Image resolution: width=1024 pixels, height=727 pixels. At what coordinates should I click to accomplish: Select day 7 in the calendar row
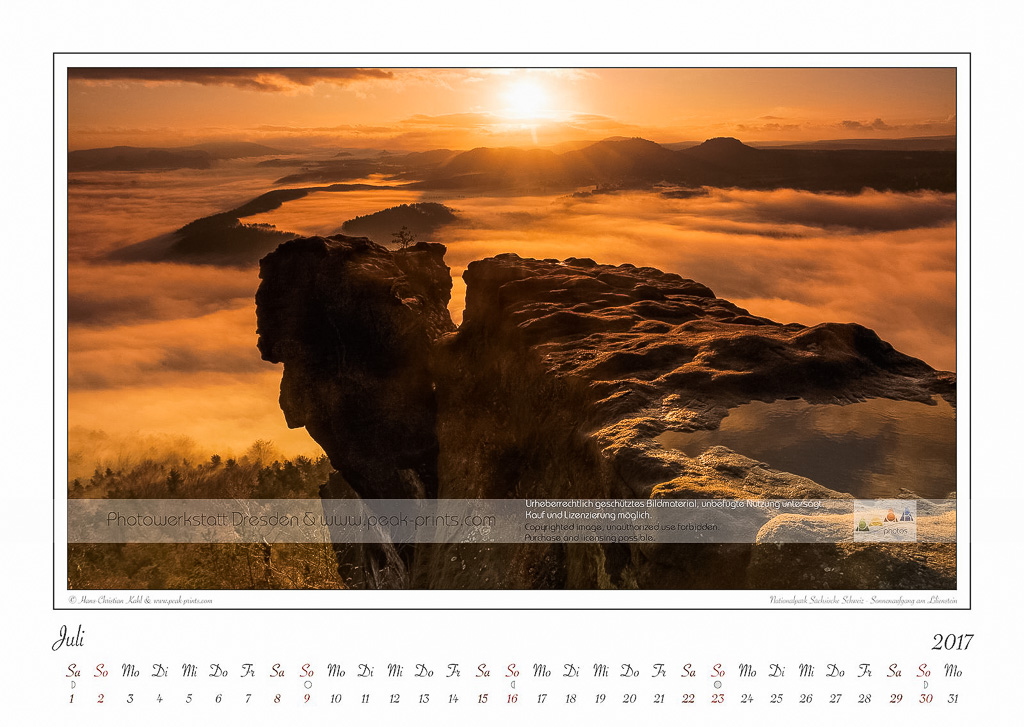click(248, 698)
